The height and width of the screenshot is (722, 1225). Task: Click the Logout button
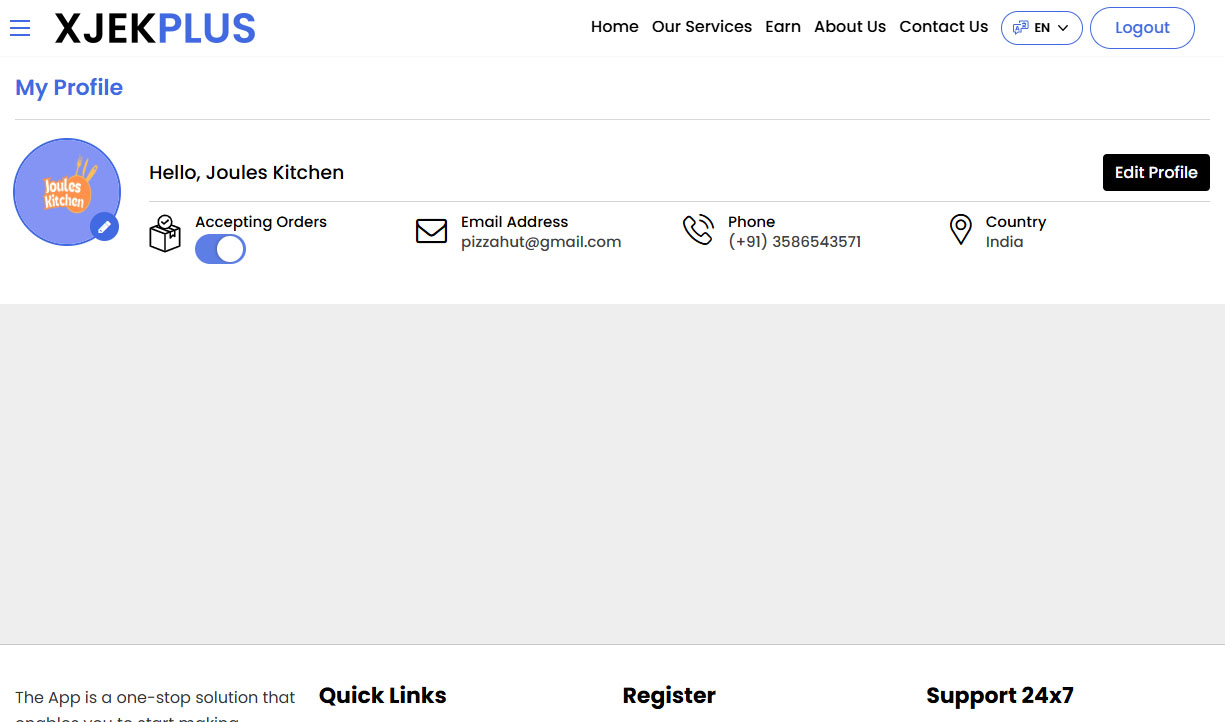[1141, 28]
